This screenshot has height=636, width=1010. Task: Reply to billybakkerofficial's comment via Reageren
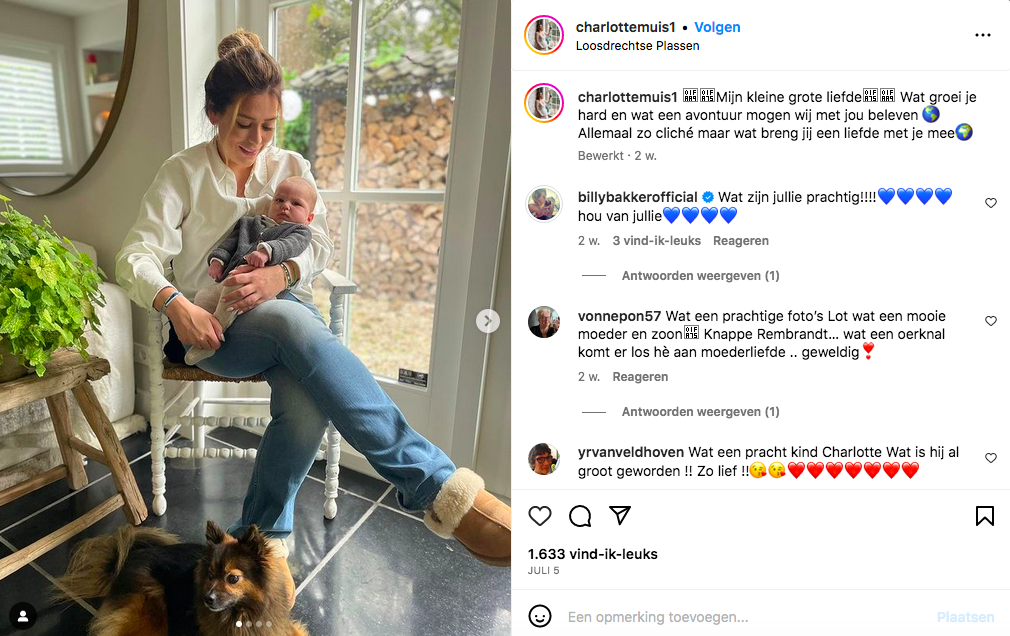point(740,240)
